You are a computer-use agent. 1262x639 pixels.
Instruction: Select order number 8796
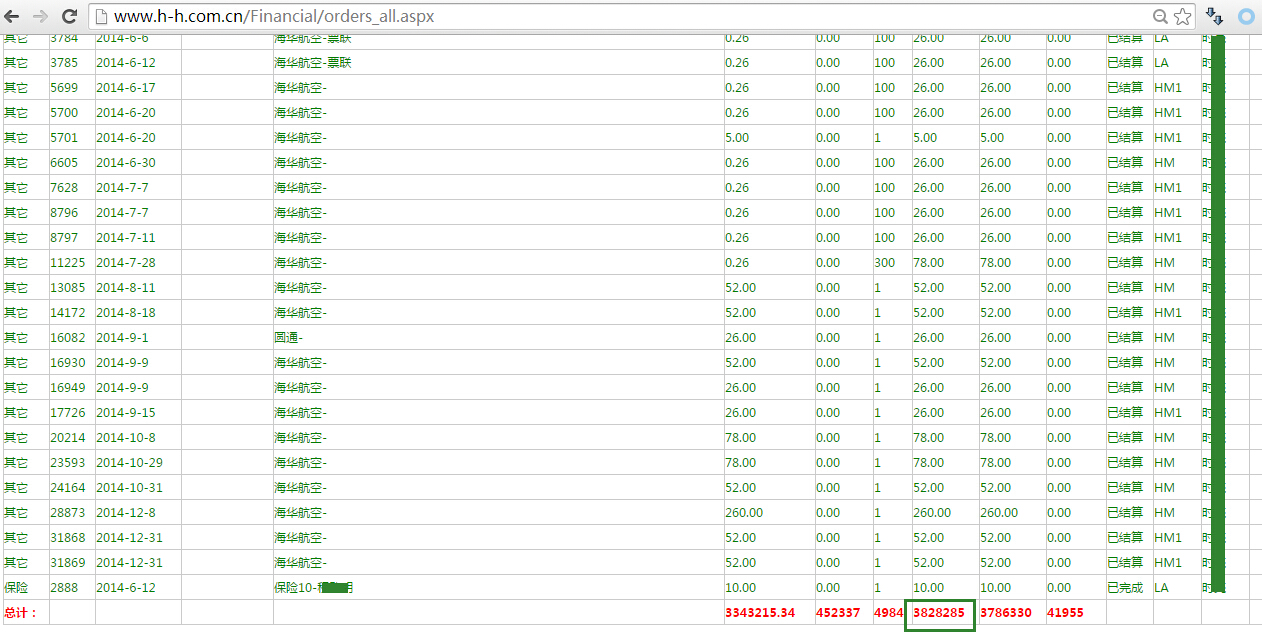[x=64, y=212]
